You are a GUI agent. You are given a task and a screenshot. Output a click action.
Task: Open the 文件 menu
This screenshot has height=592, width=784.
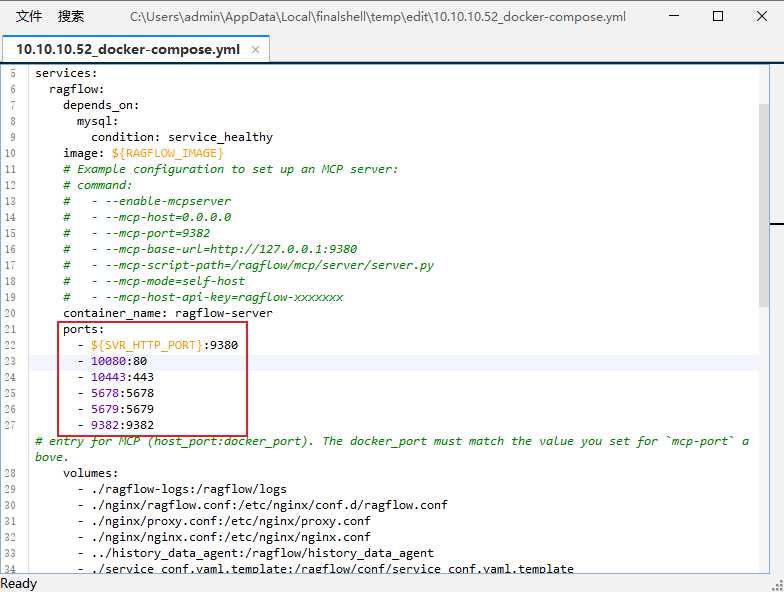click(28, 16)
